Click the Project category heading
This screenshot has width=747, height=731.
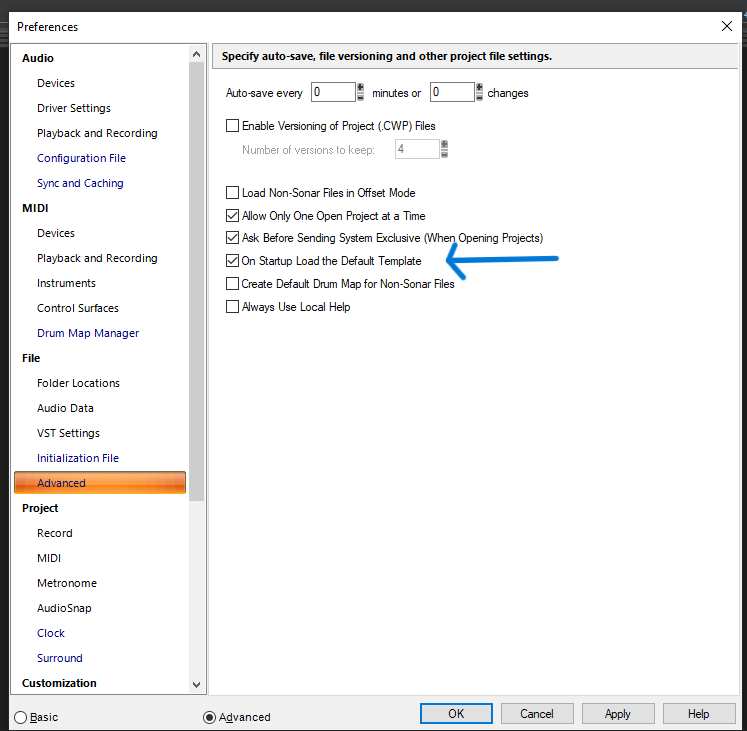[x=40, y=508]
